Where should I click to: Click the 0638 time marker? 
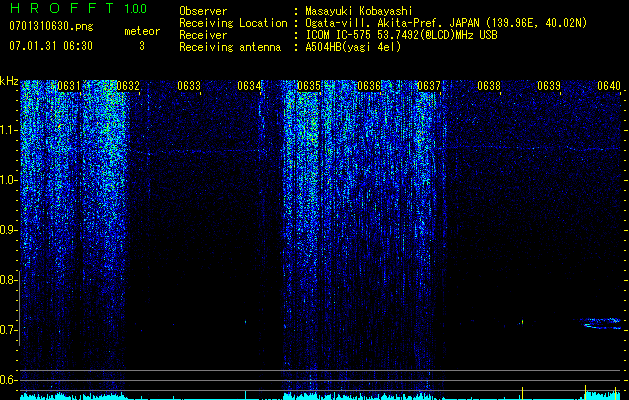[x=489, y=86]
